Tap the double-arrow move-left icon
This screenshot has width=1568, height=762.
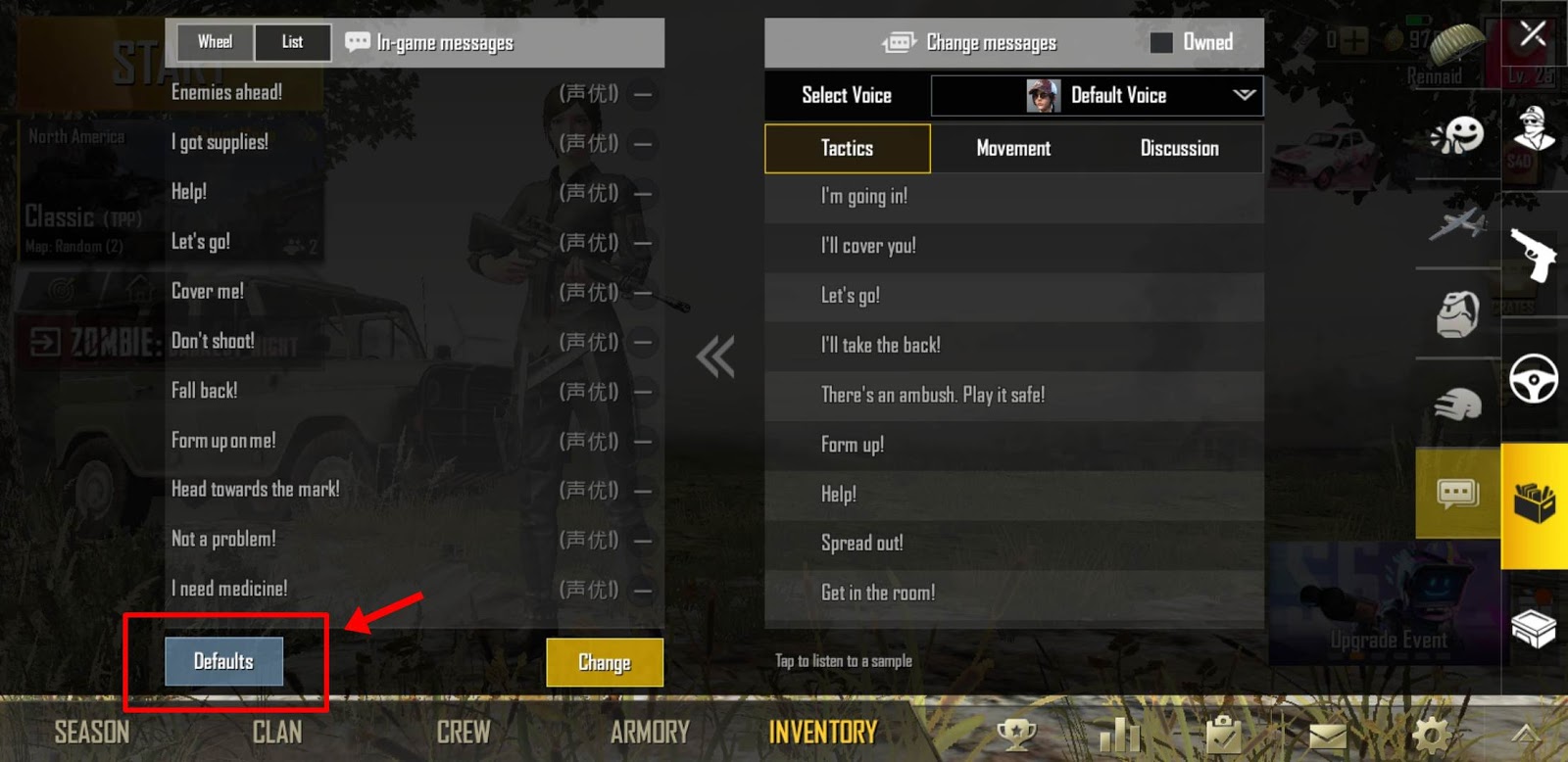coord(715,357)
